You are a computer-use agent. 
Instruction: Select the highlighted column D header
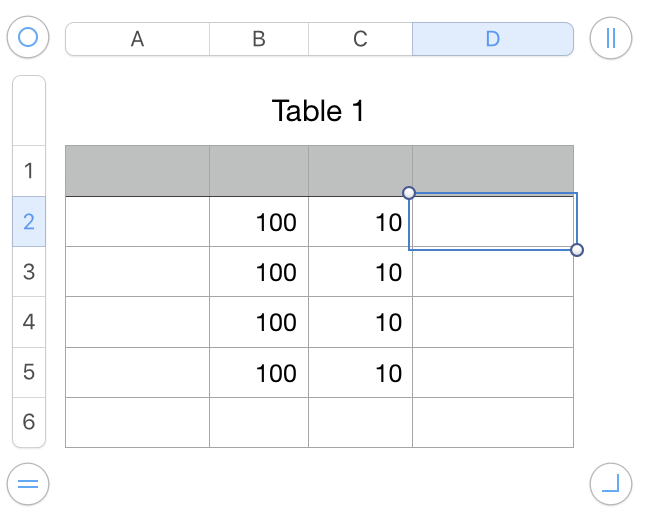click(x=493, y=39)
